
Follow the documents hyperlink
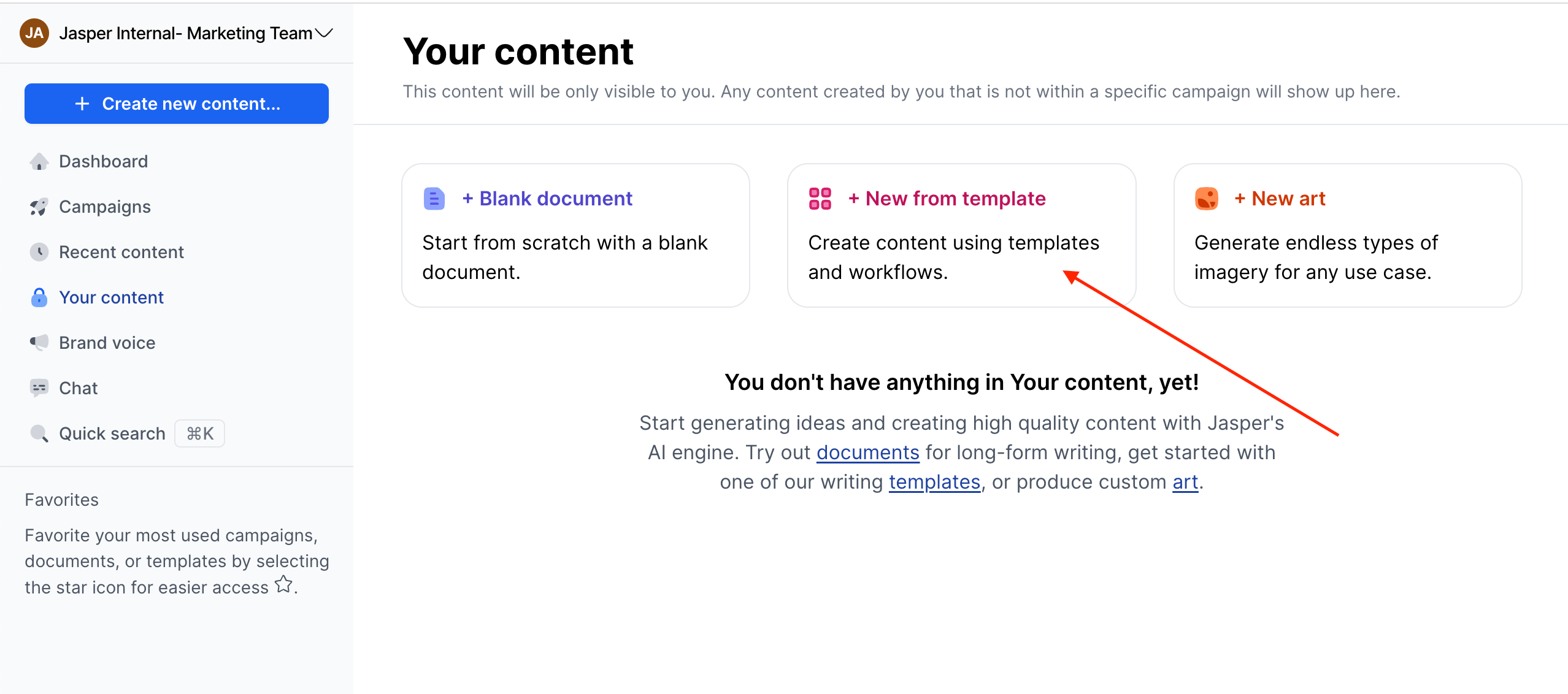pyautogui.click(x=867, y=452)
